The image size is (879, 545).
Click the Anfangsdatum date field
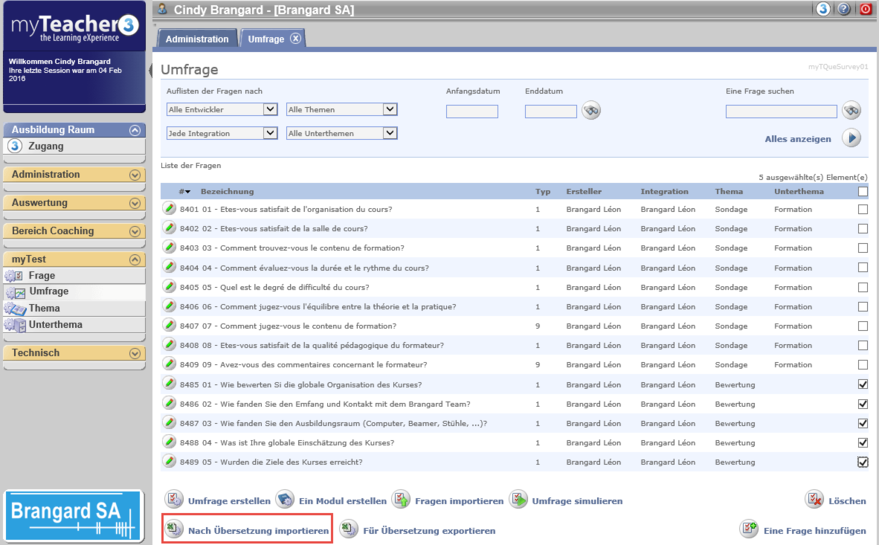471,112
